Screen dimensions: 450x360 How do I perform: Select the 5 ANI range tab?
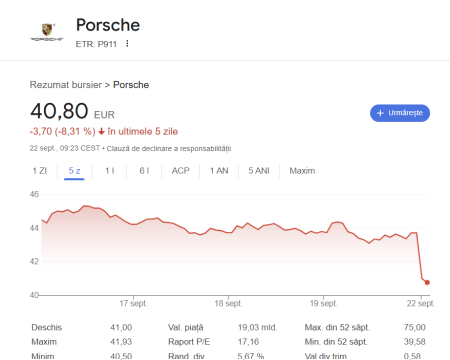(x=259, y=171)
